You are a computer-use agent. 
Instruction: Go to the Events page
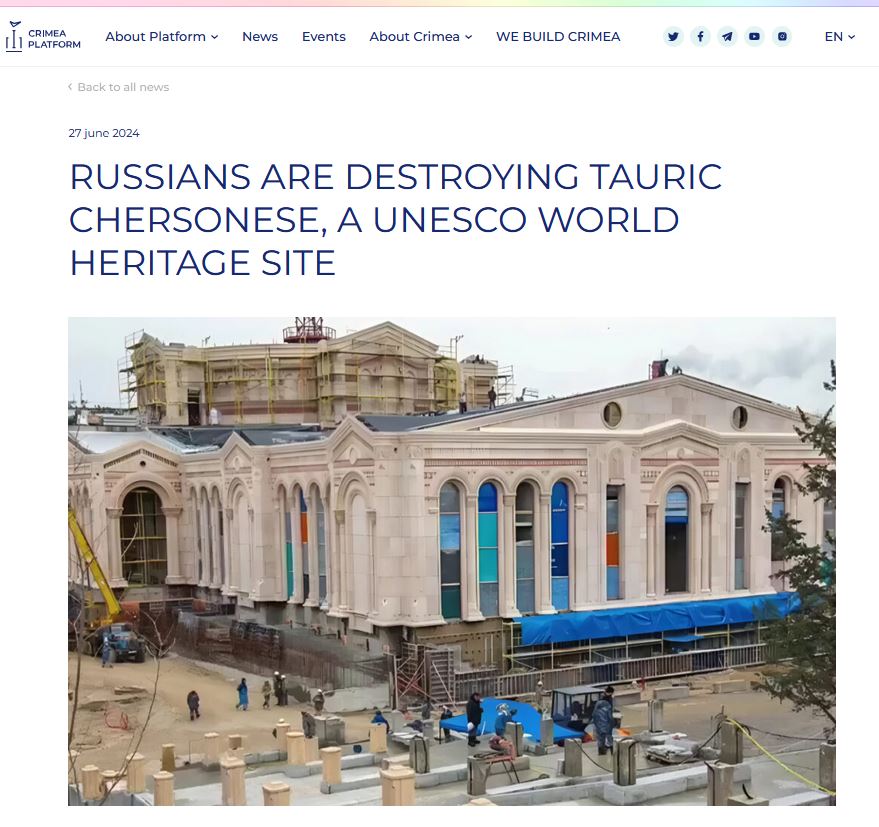click(323, 37)
